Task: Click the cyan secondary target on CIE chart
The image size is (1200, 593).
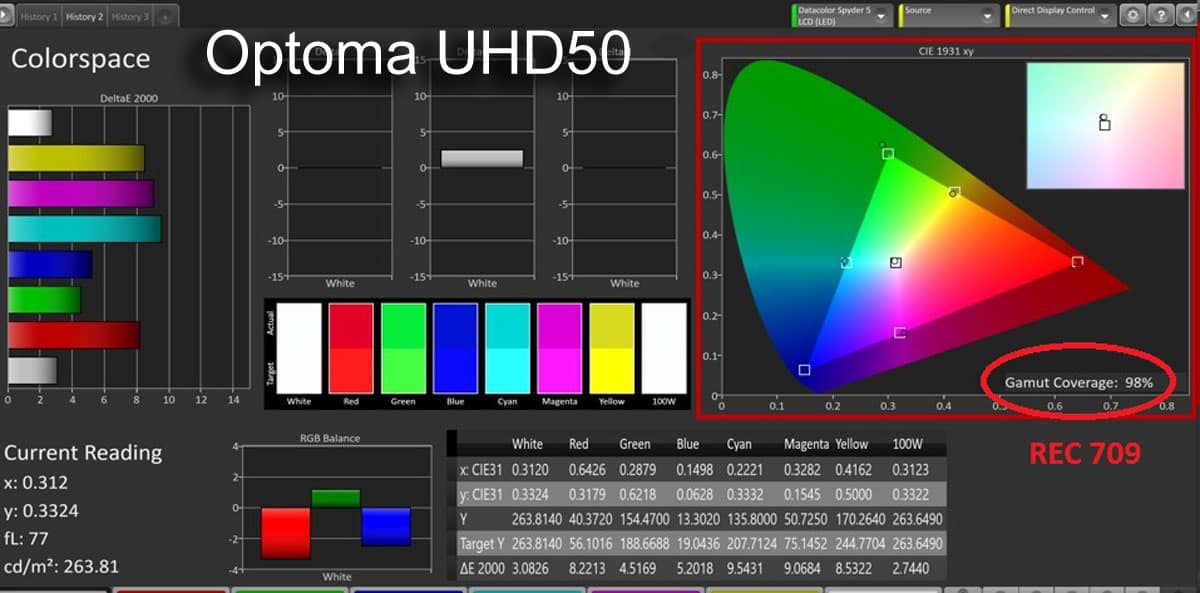Action: pyautogui.click(x=847, y=262)
